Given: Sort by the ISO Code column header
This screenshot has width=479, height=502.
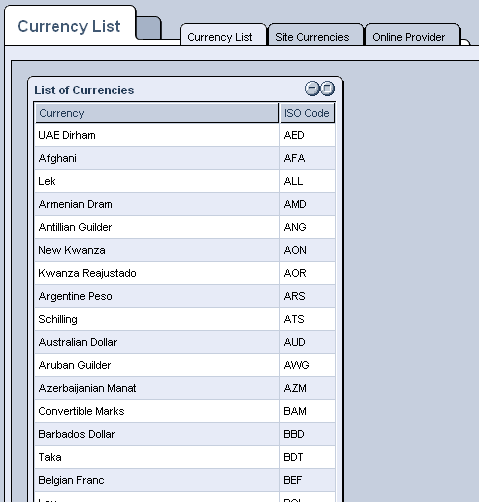Looking at the screenshot, I should [307, 113].
